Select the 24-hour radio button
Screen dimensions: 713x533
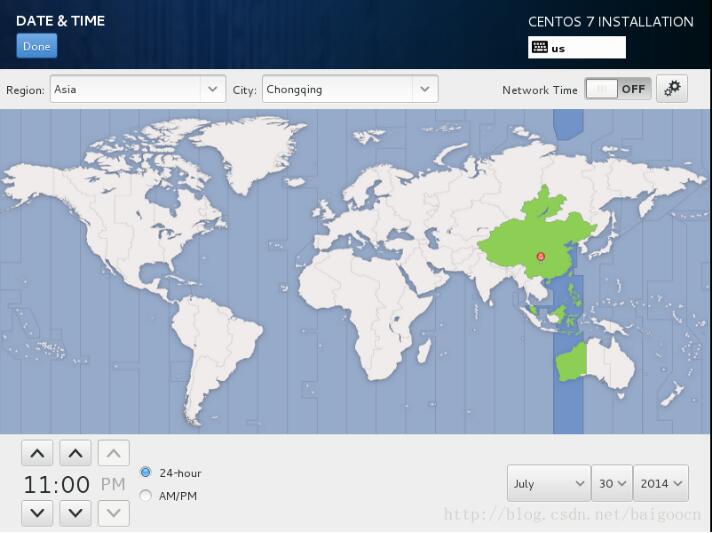146,473
